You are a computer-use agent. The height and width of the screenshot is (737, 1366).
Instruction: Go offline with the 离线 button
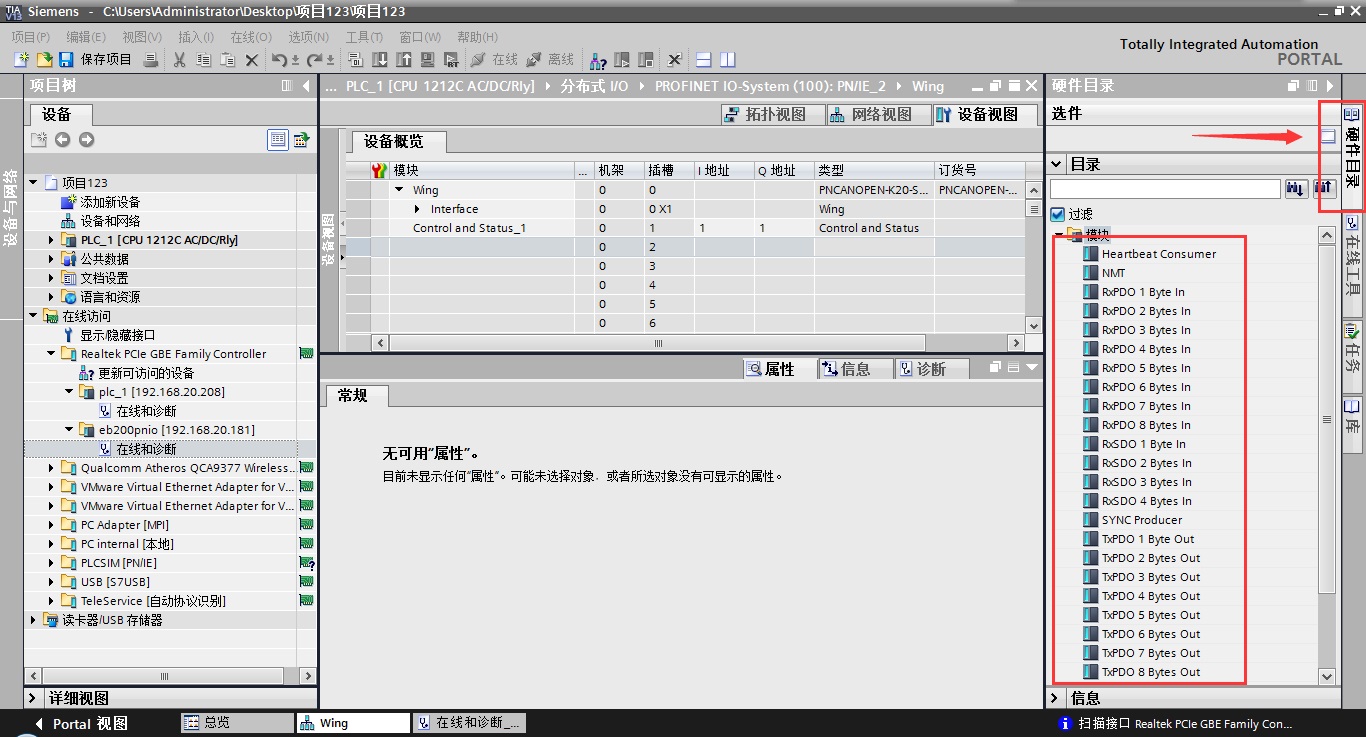550,60
